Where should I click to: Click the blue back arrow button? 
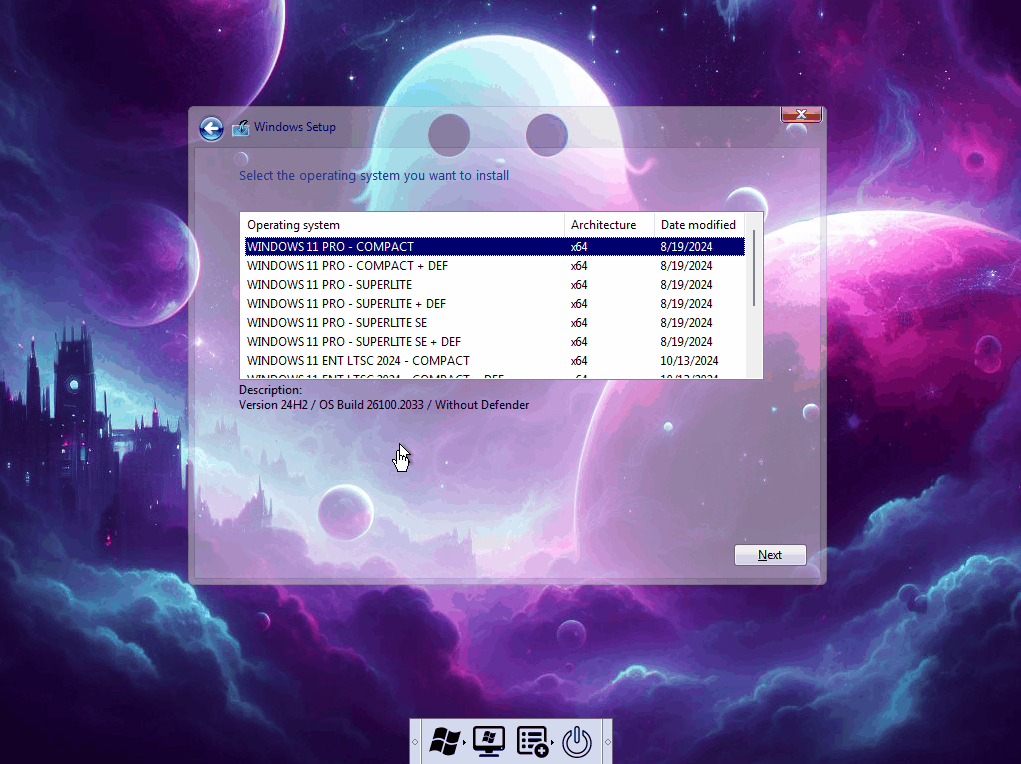pyautogui.click(x=211, y=128)
